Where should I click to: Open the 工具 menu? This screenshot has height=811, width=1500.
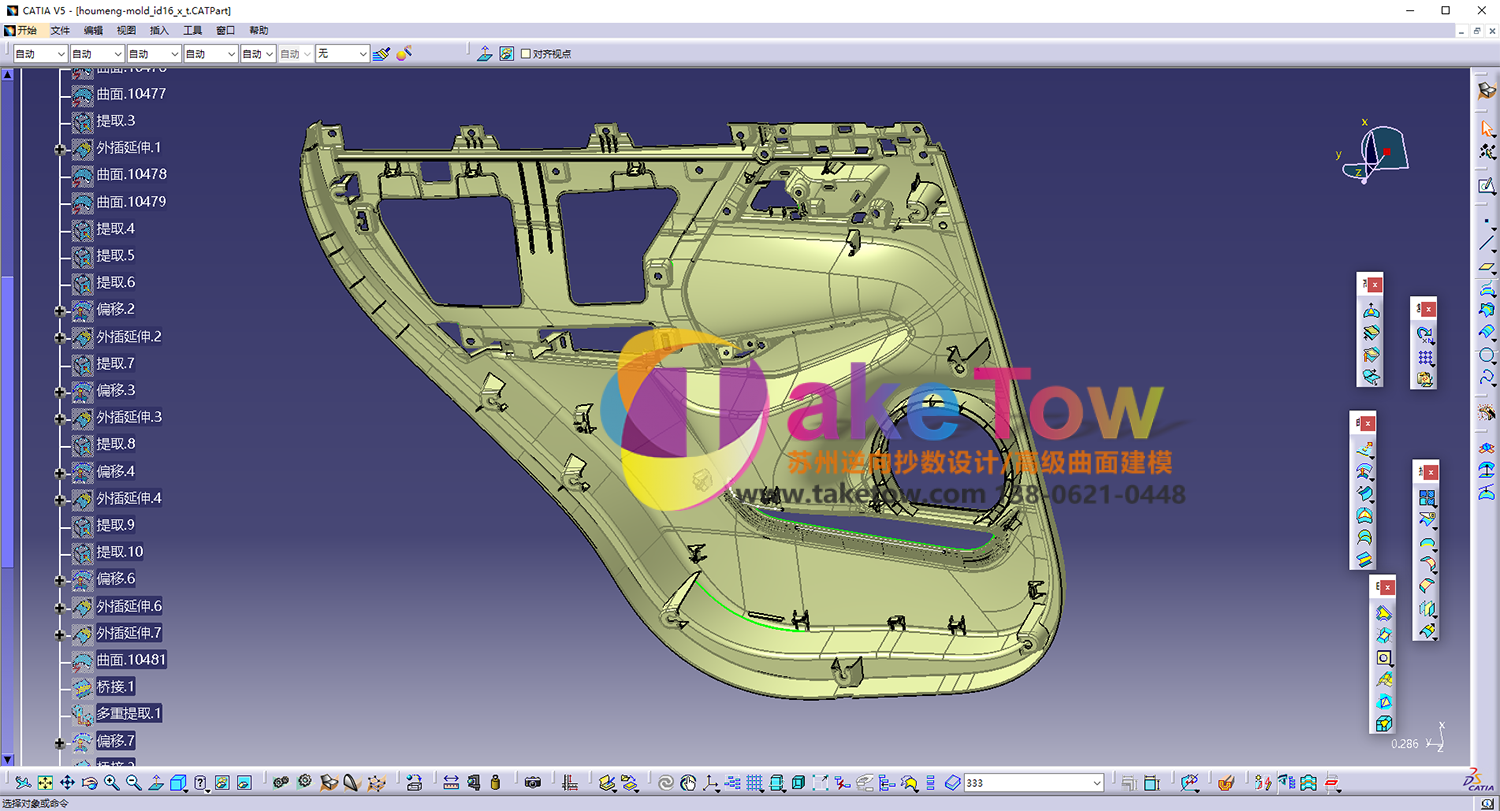coord(192,31)
